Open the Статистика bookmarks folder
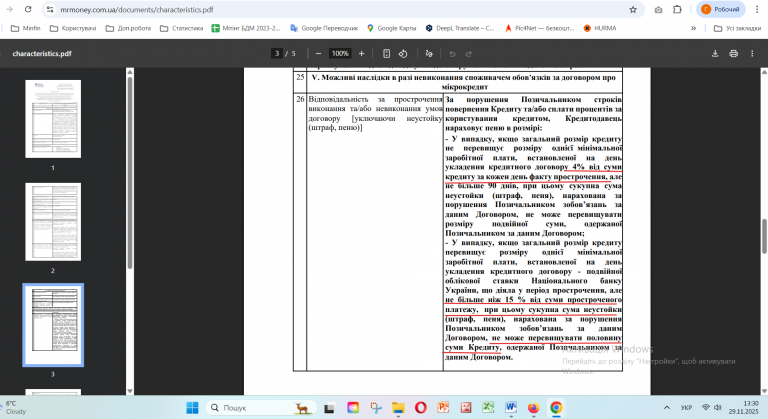This screenshot has width=768, height=419. point(182,28)
